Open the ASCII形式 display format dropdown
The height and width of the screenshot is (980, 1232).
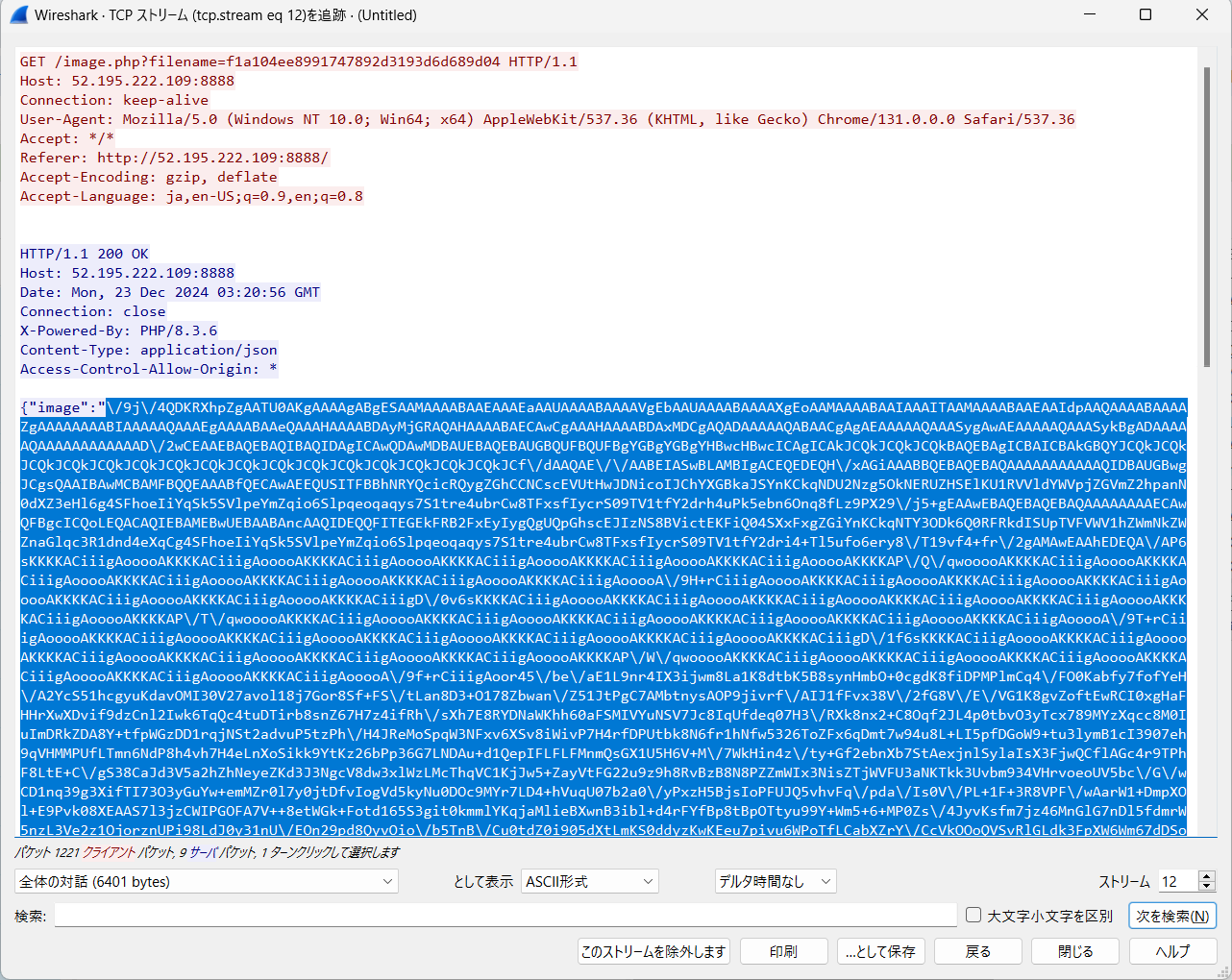point(590,881)
